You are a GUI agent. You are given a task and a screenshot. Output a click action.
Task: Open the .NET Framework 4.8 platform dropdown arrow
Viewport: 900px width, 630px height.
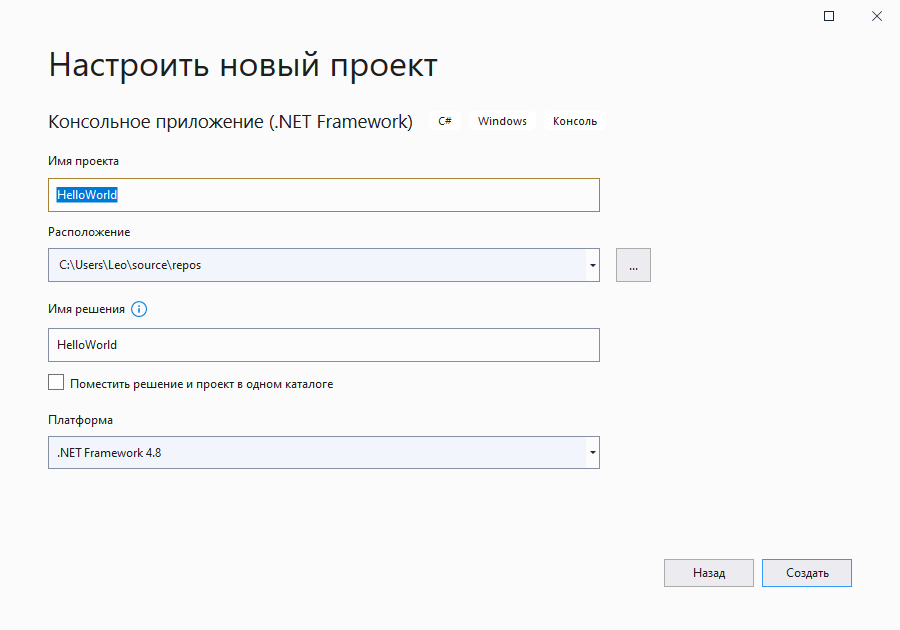click(x=592, y=453)
